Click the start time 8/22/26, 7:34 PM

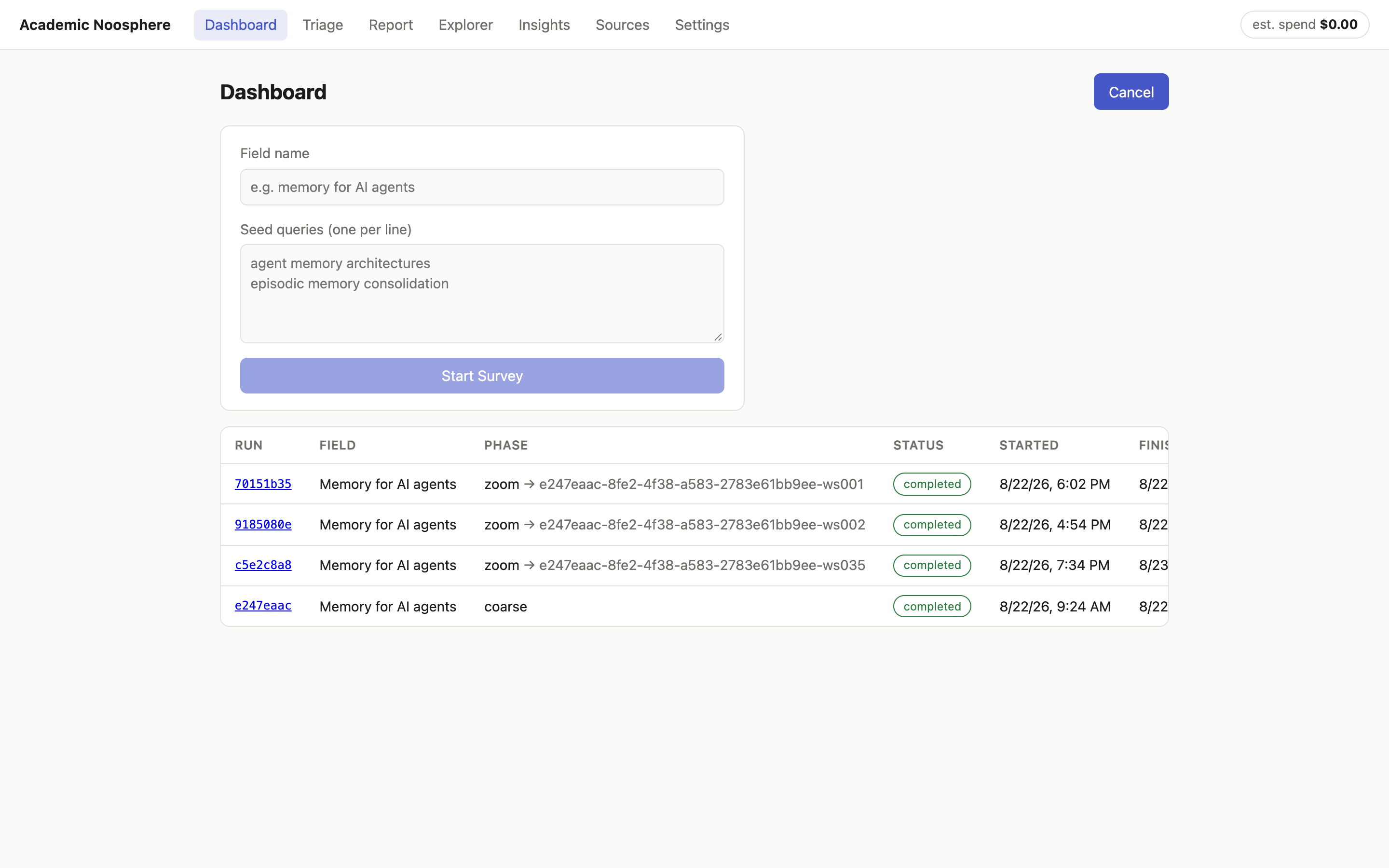coord(1054,566)
